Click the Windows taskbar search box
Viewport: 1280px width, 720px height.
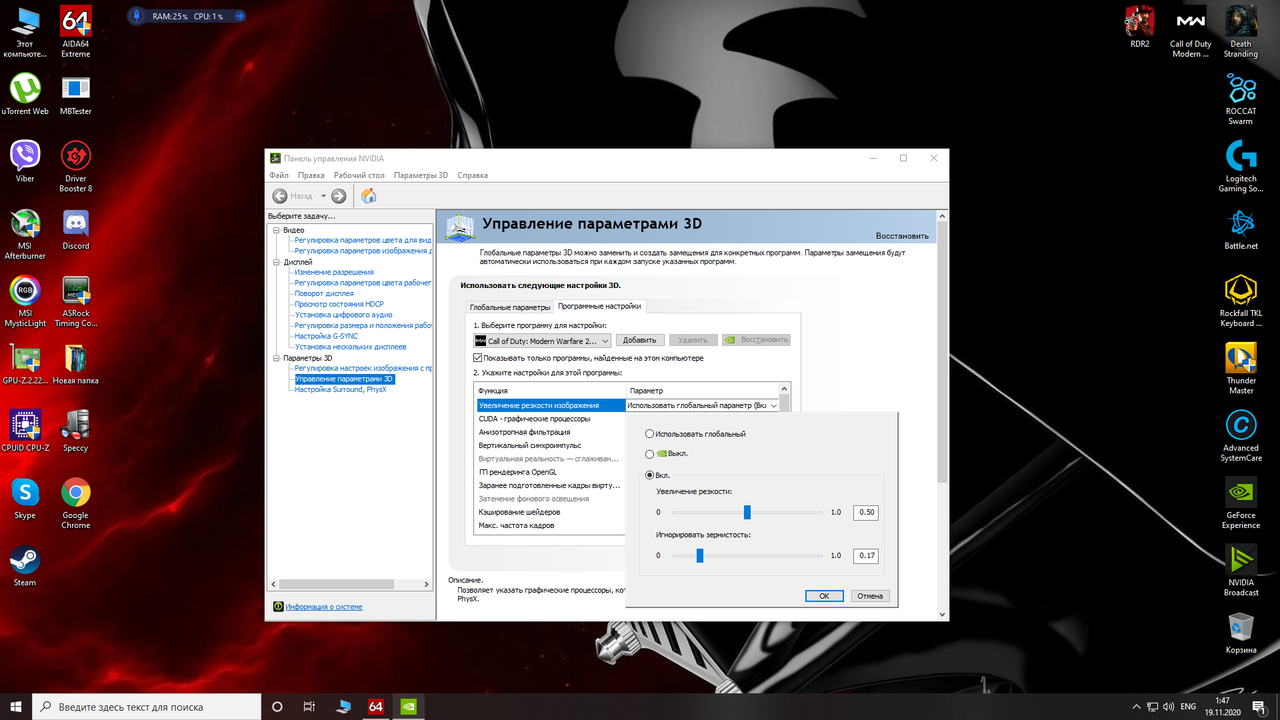[145, 706]
